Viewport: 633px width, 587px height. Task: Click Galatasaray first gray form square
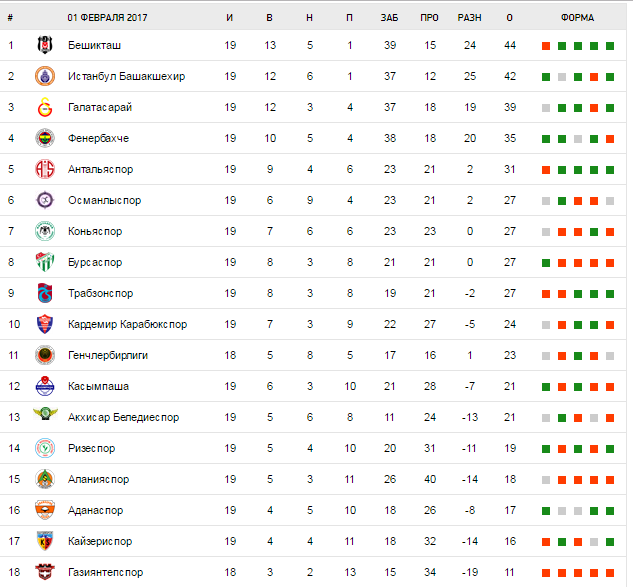(x=546, y=108)
